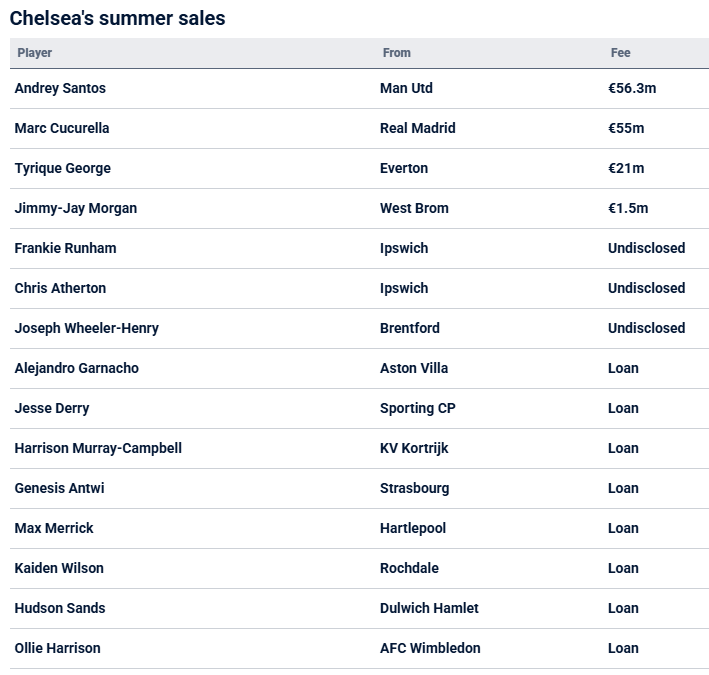This screenshot has width=709, height=675.
Task: Select Ollie Harrison in last row
Action: tap(57, 648)
